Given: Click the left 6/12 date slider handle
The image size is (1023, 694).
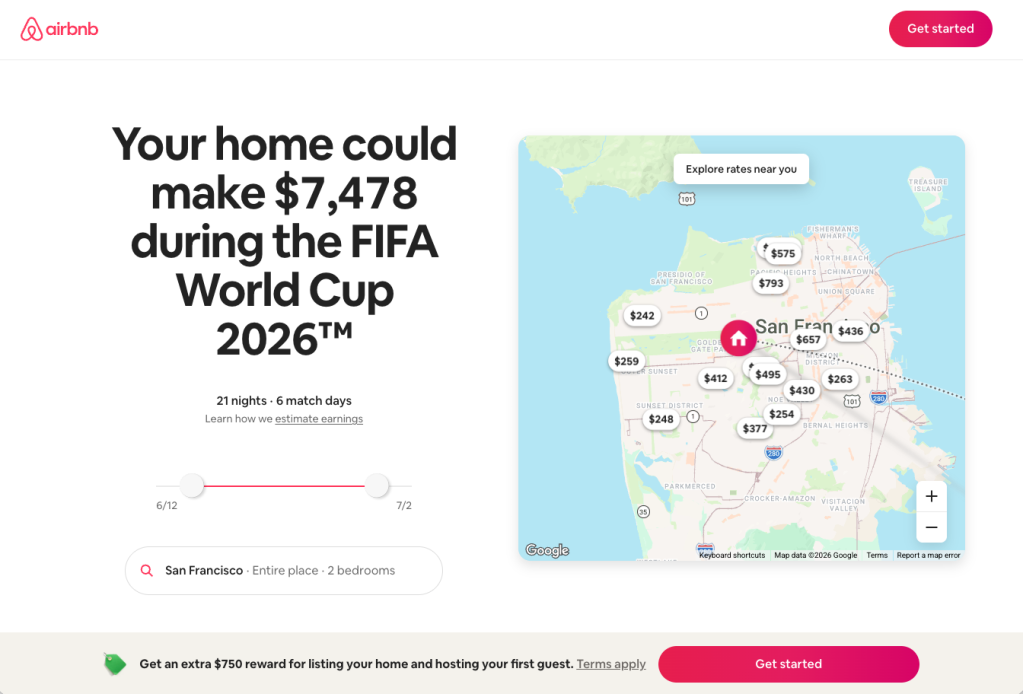Looking at the screenshot, I should click(192, 485).
